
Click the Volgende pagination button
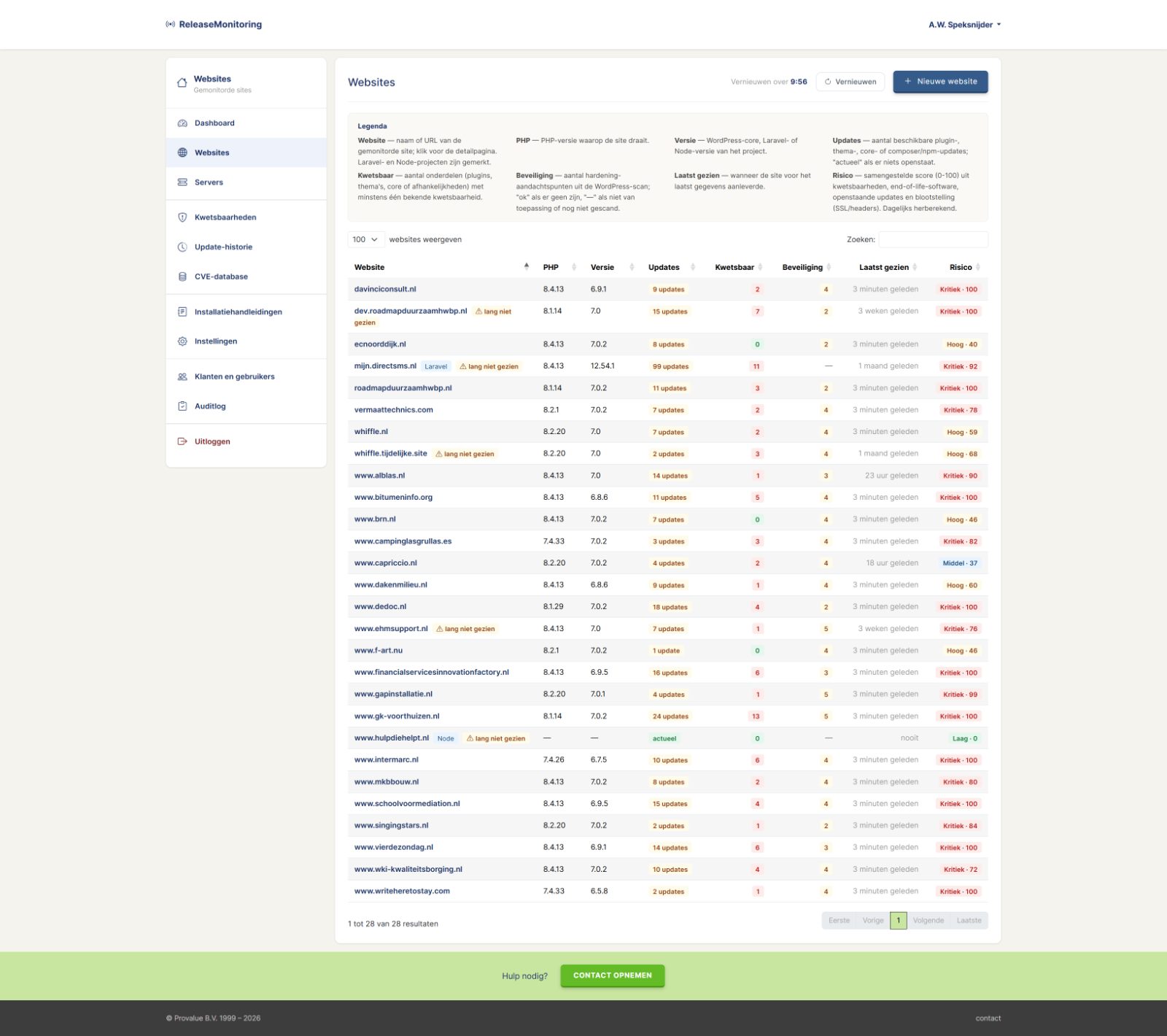tap(928, 921)
